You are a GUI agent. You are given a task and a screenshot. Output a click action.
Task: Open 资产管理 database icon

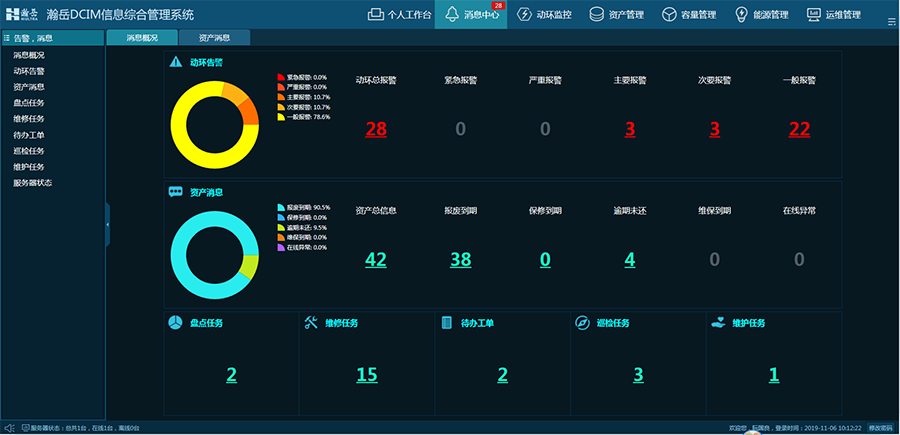pyautogui.click(x=597, y=15)
